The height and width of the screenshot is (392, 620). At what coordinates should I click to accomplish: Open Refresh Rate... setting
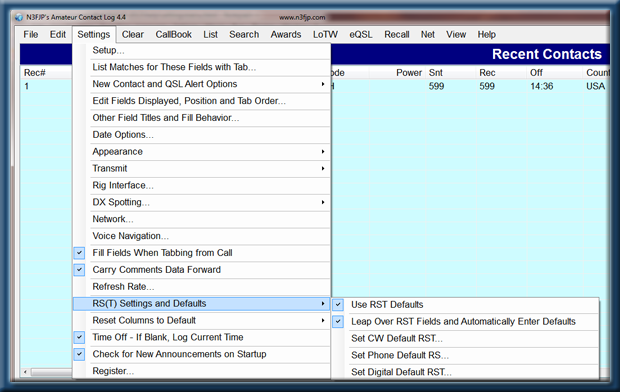[x=202, y=287]
